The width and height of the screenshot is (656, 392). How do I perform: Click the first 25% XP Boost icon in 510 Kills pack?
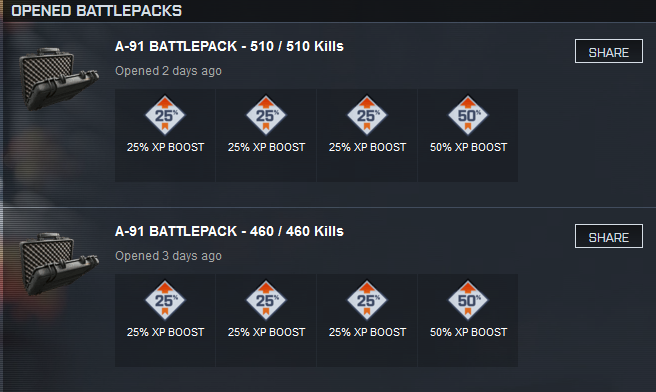click(x=165, y=115)
